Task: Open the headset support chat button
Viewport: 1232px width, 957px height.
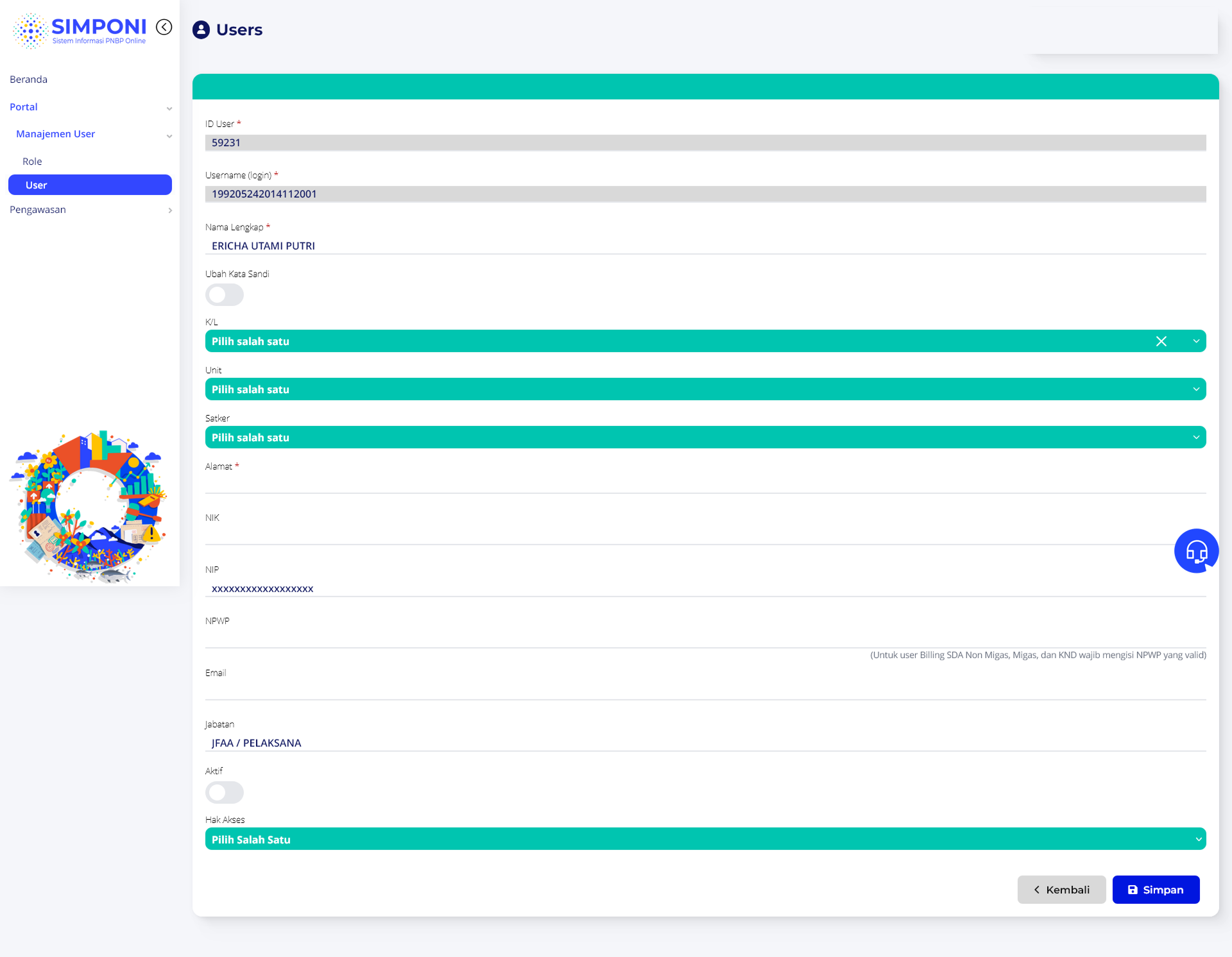Action: coord(1196,551)
